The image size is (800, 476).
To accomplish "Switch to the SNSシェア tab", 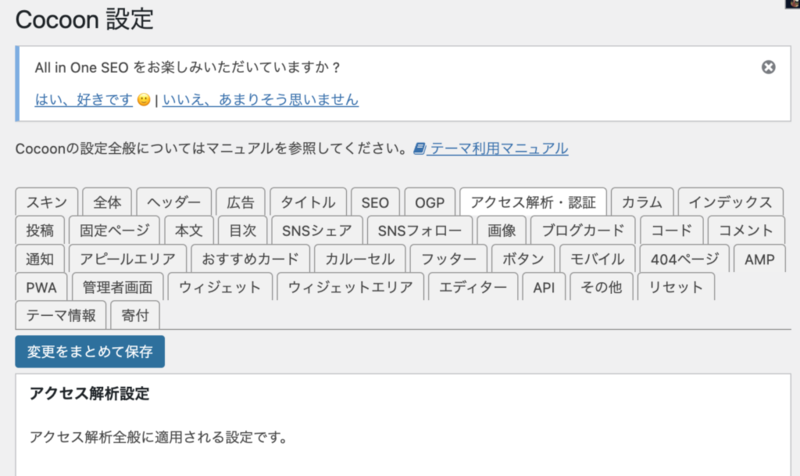I will [317, 231].
